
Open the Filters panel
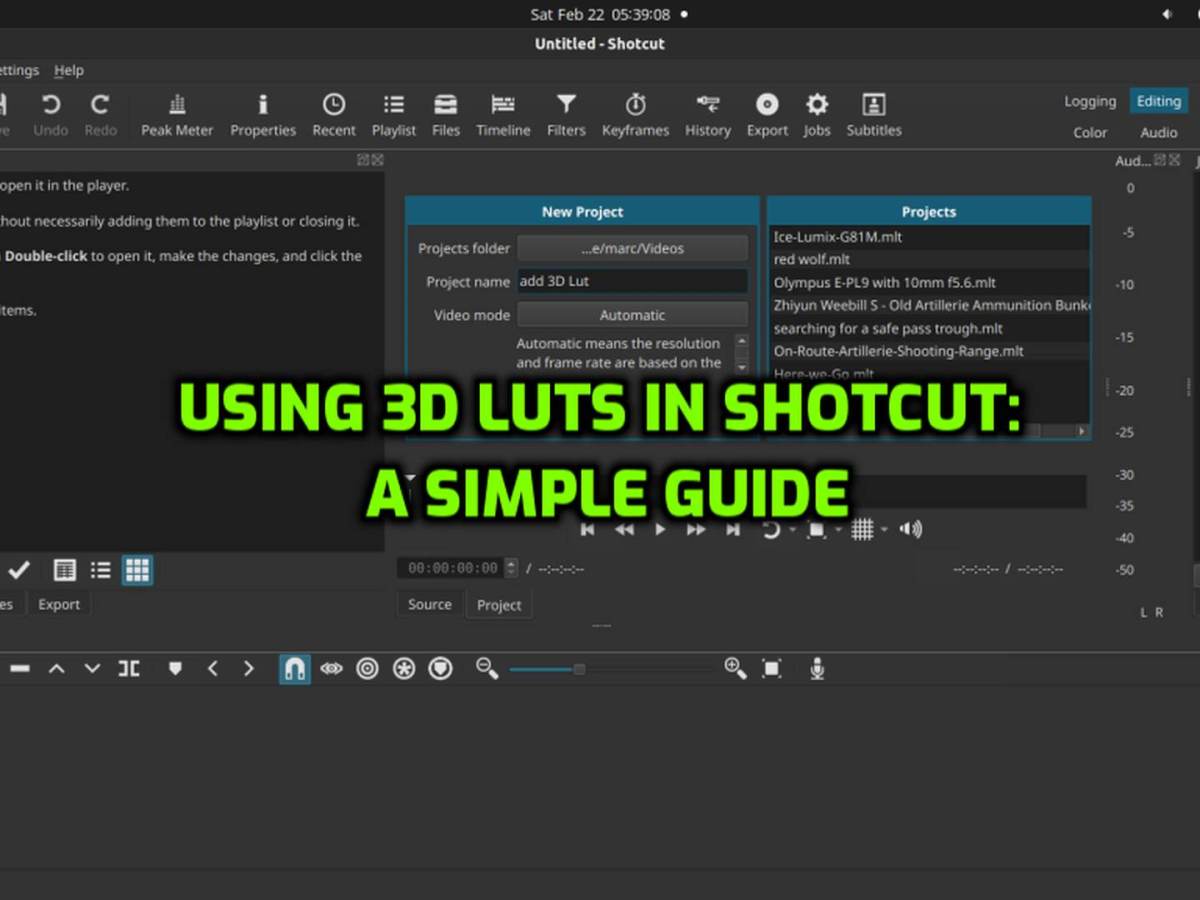coord(566,114)
